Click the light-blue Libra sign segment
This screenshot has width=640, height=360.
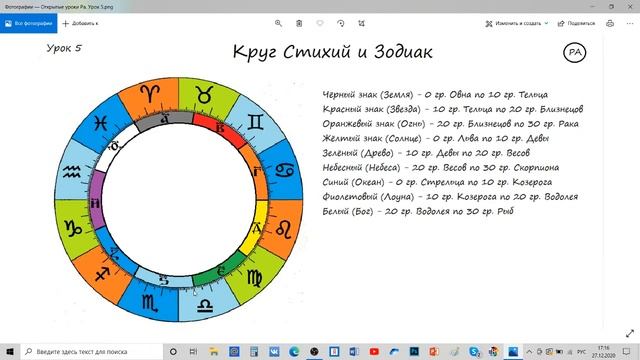(x=205, y=304)
